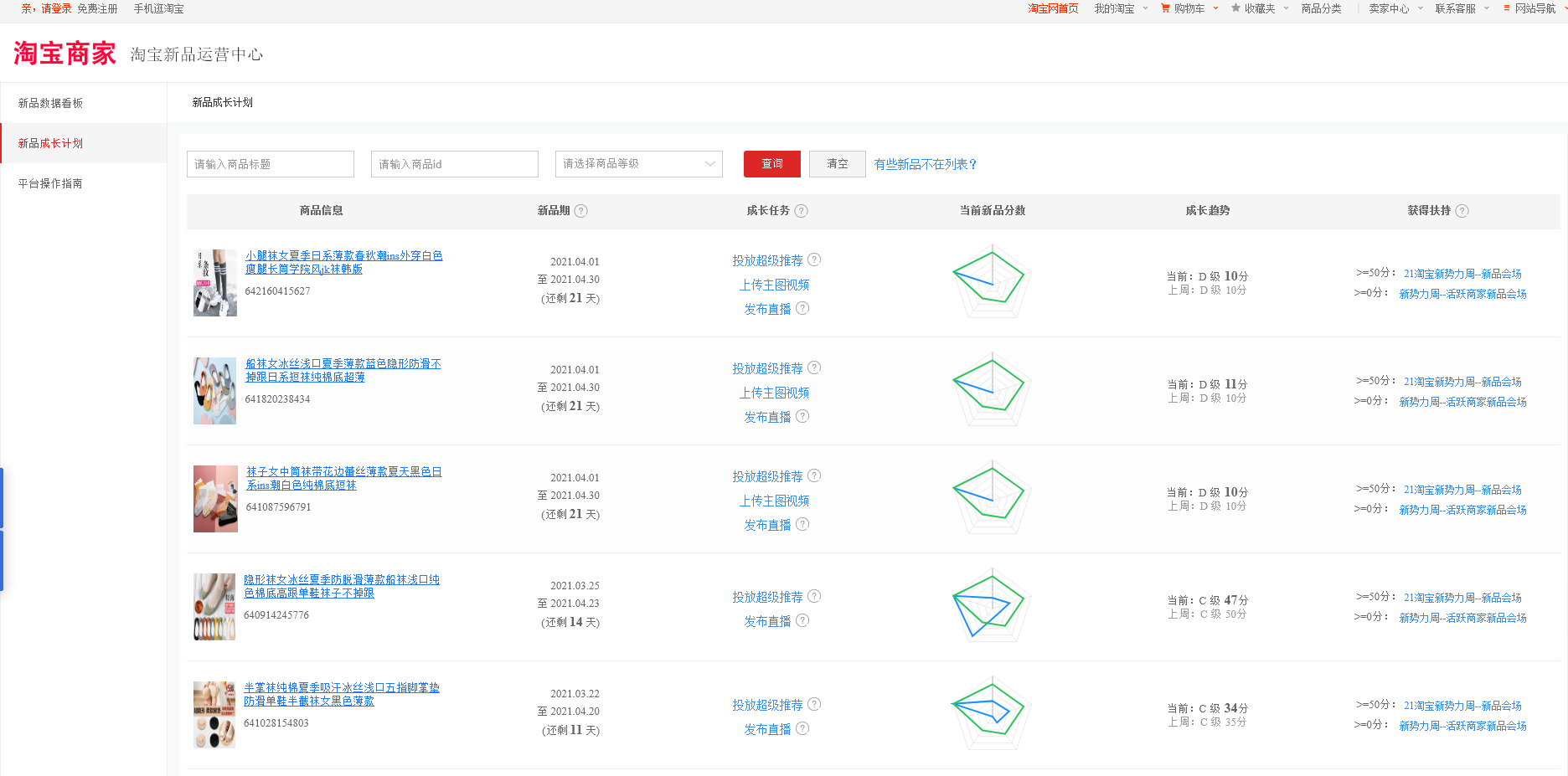
Task: Click help icon next to 发布直播 for item 640914245776
Action: (x=802, y=620)
